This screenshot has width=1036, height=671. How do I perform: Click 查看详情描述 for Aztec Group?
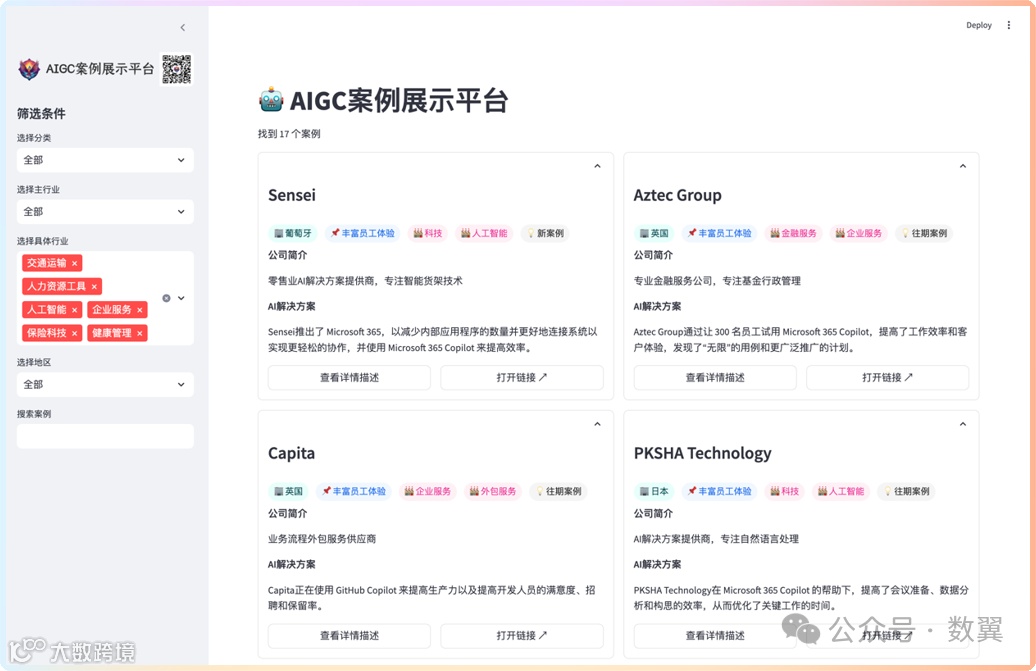pos(715,378)
